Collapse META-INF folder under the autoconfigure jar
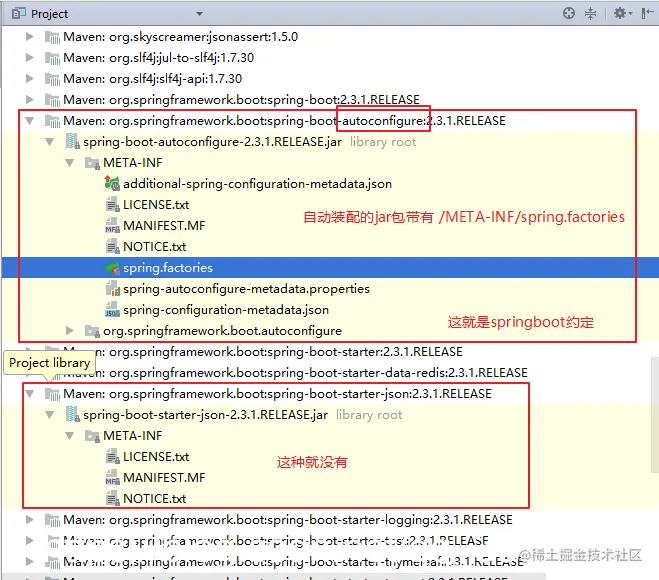The height and width of the screenshot is (580, 659). [70, 163]
